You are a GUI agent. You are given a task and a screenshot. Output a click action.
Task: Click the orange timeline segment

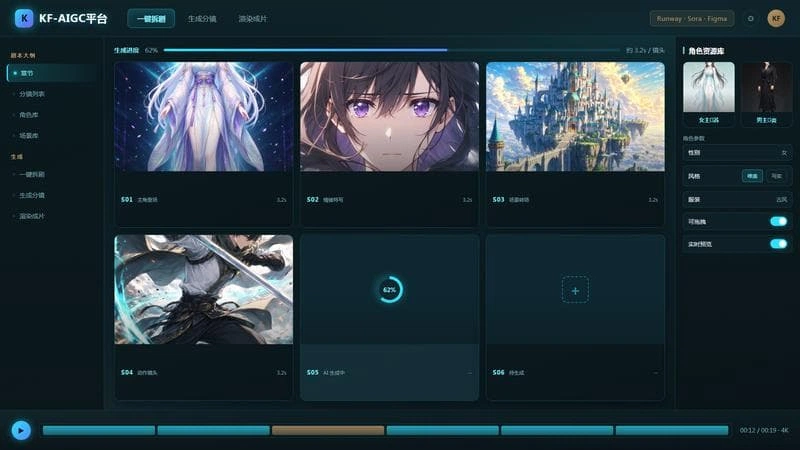click(328, 430)
